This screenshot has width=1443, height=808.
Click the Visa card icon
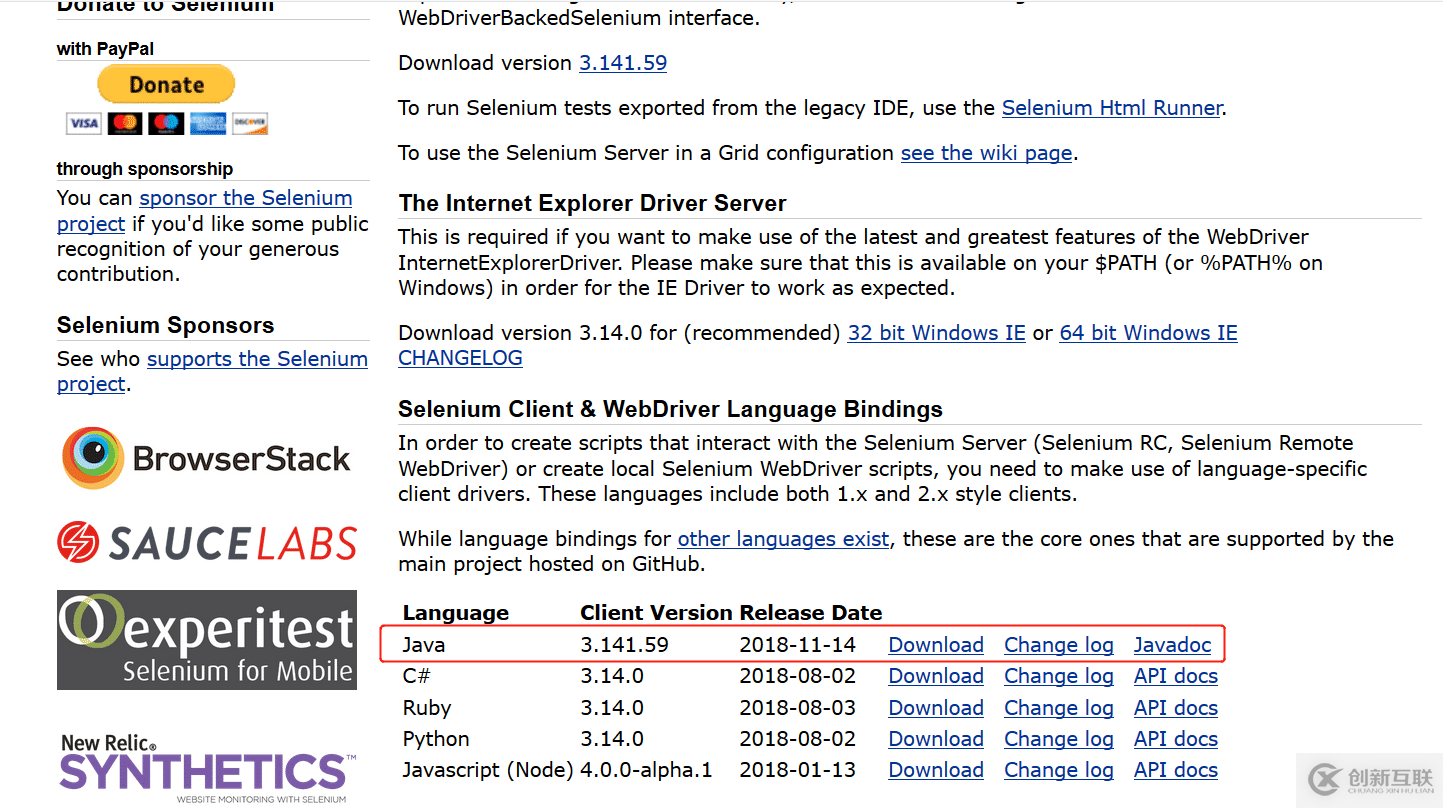[x=83, y=123]
